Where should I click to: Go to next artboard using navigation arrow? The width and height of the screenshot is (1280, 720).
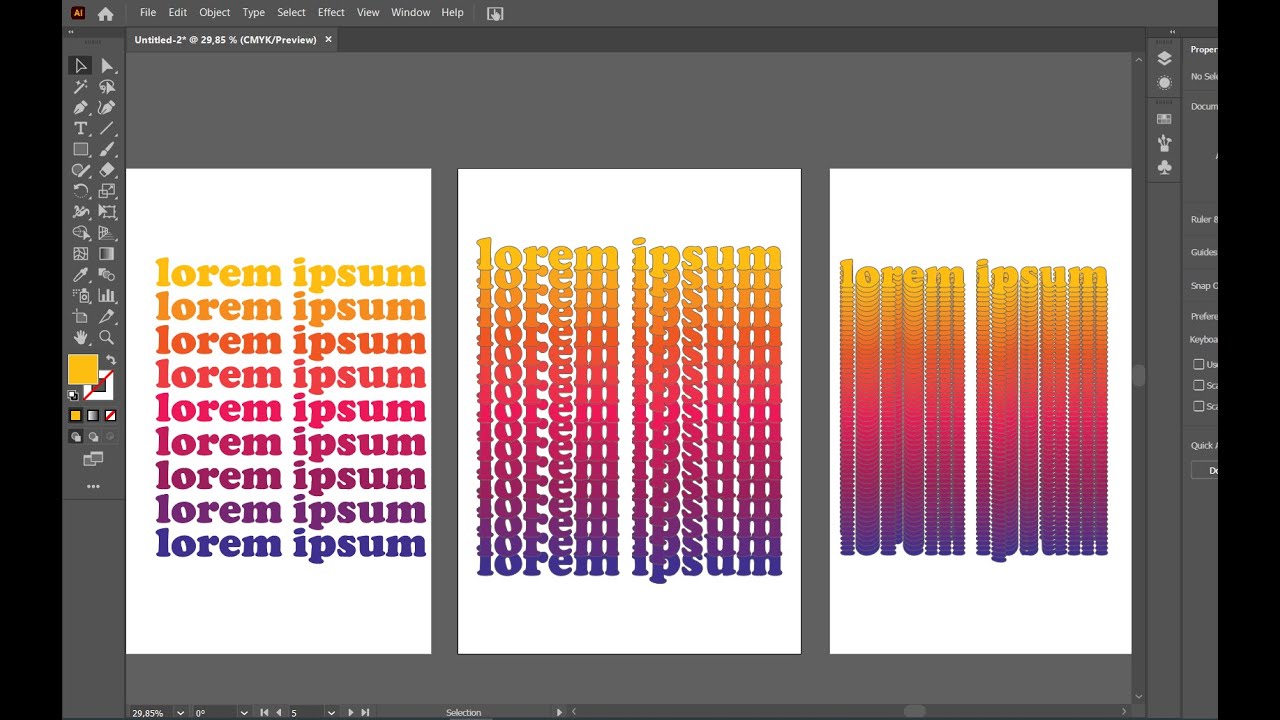[x=350, y=713]
